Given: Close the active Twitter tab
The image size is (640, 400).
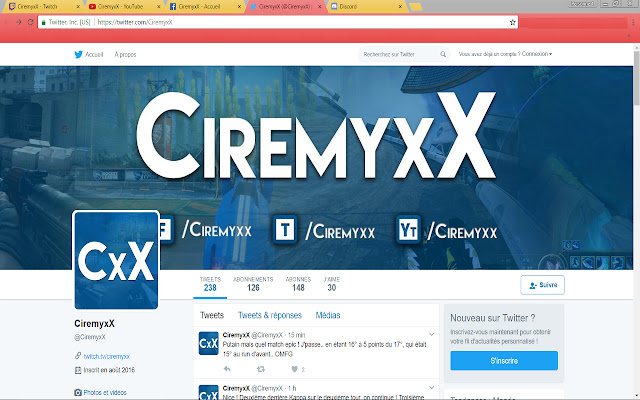Looking at the screenshot, I should (x=320, y=7).
